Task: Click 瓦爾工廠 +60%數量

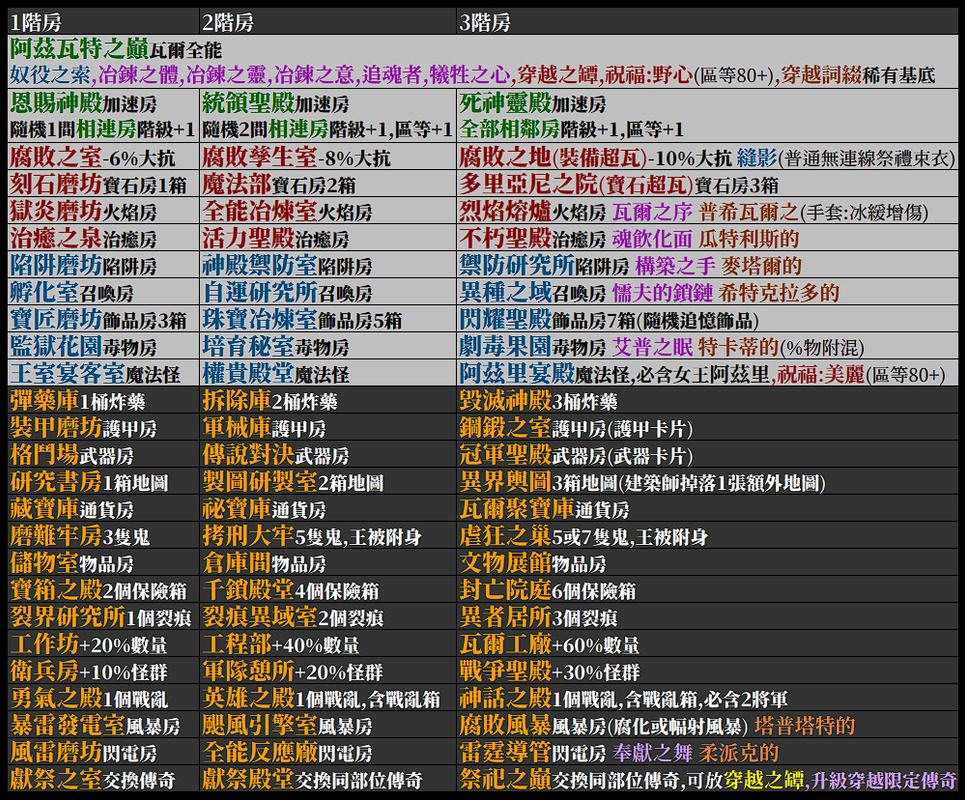Action: [707, 644]
